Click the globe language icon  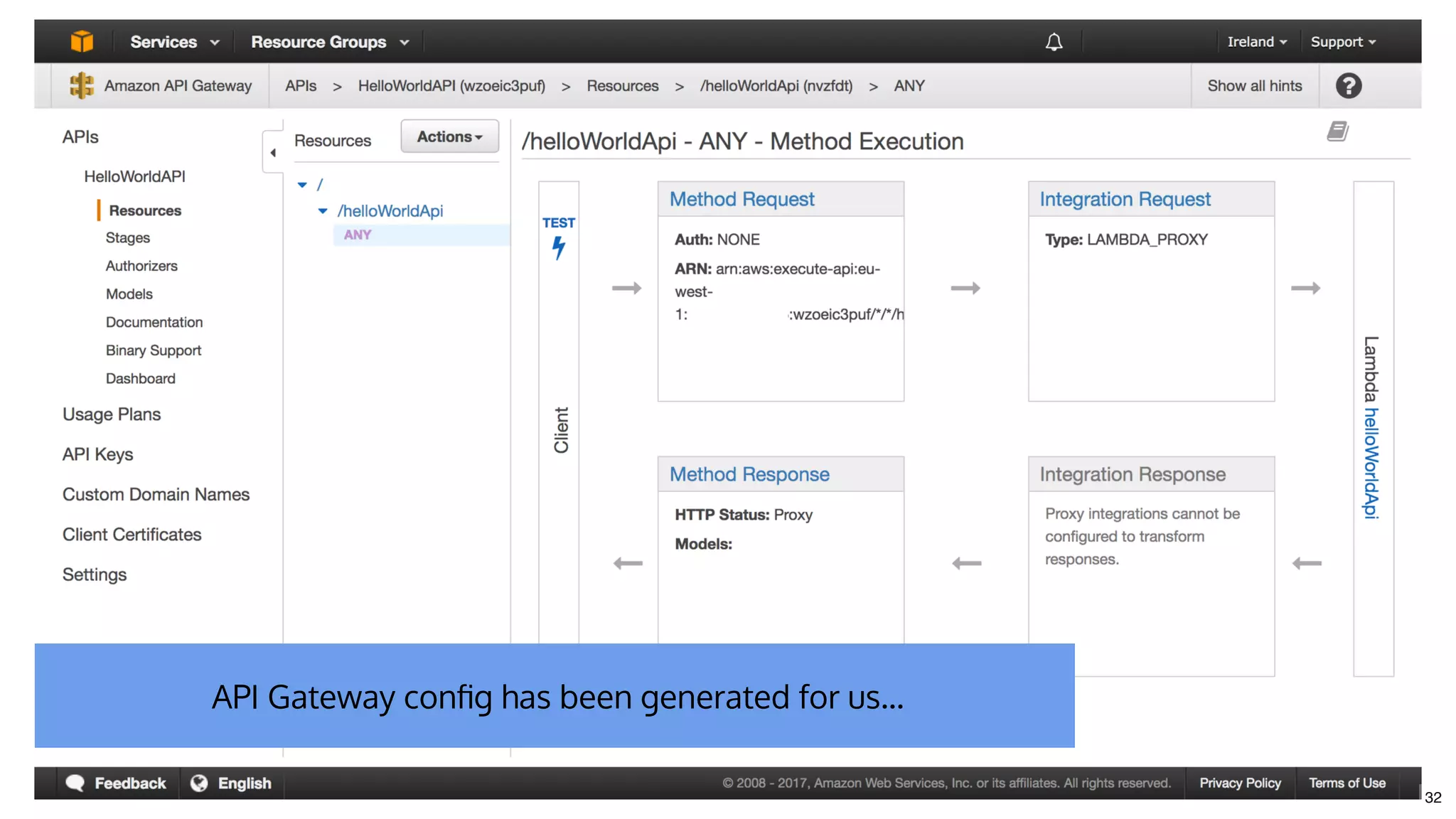pos(199,783)
